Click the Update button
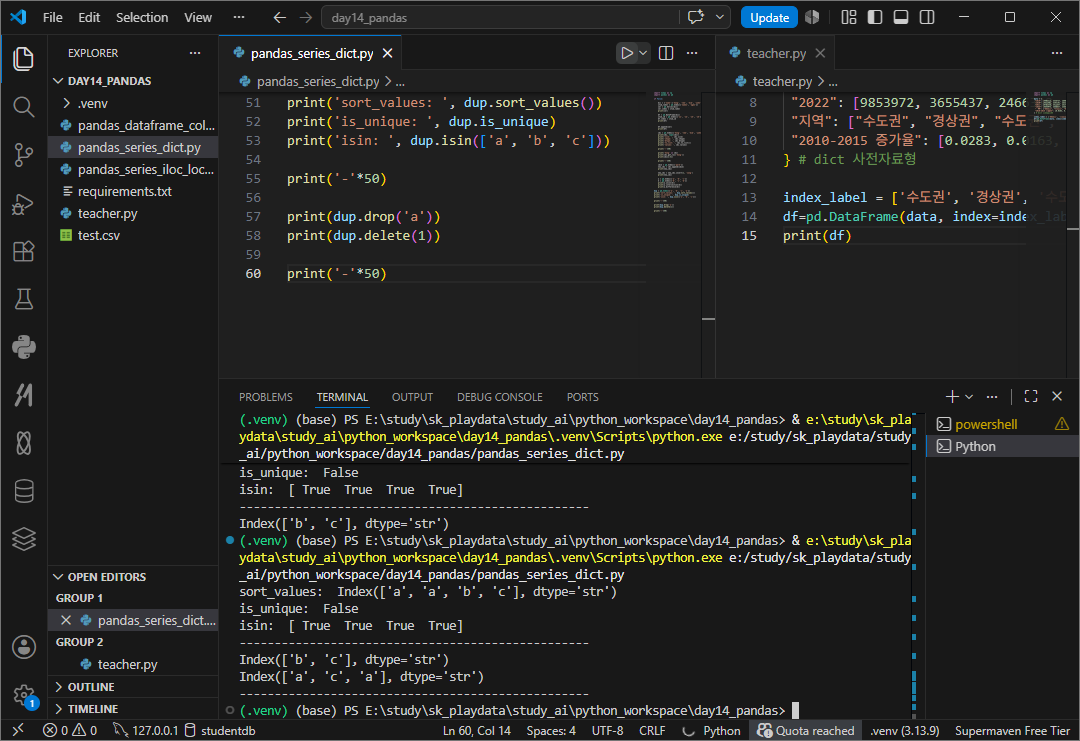Viewport: 1080px width, 741px height. point(769,17)
